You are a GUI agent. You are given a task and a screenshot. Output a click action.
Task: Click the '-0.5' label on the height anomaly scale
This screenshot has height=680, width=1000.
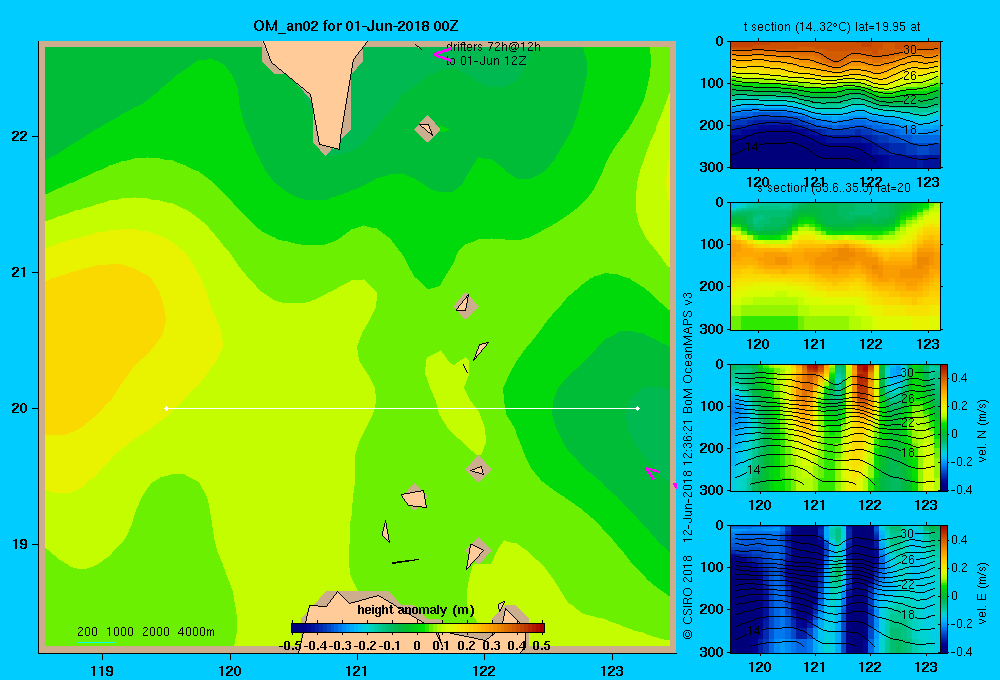point(290,646)
